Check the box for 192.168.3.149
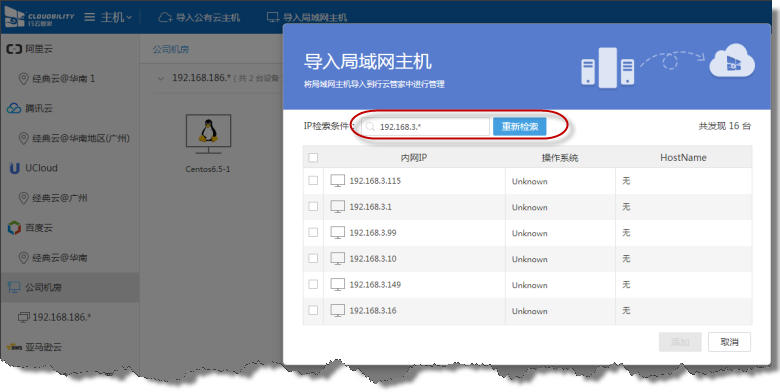Image resolution: width=780 pixels, height=392 pixels. tap(313, 284)
